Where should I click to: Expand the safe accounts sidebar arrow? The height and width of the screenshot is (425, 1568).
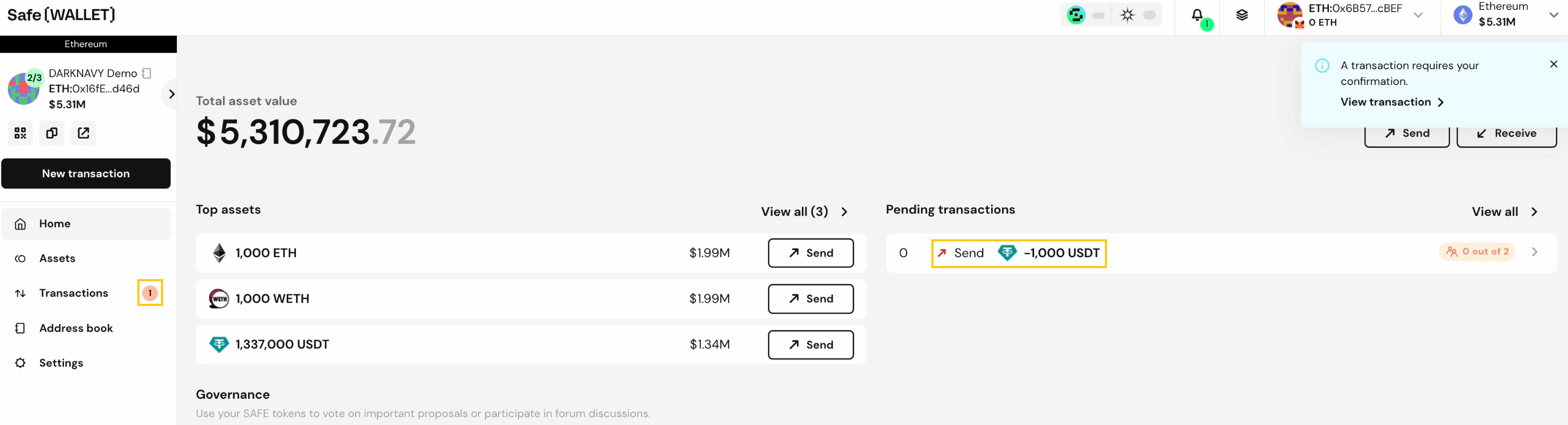171,94
